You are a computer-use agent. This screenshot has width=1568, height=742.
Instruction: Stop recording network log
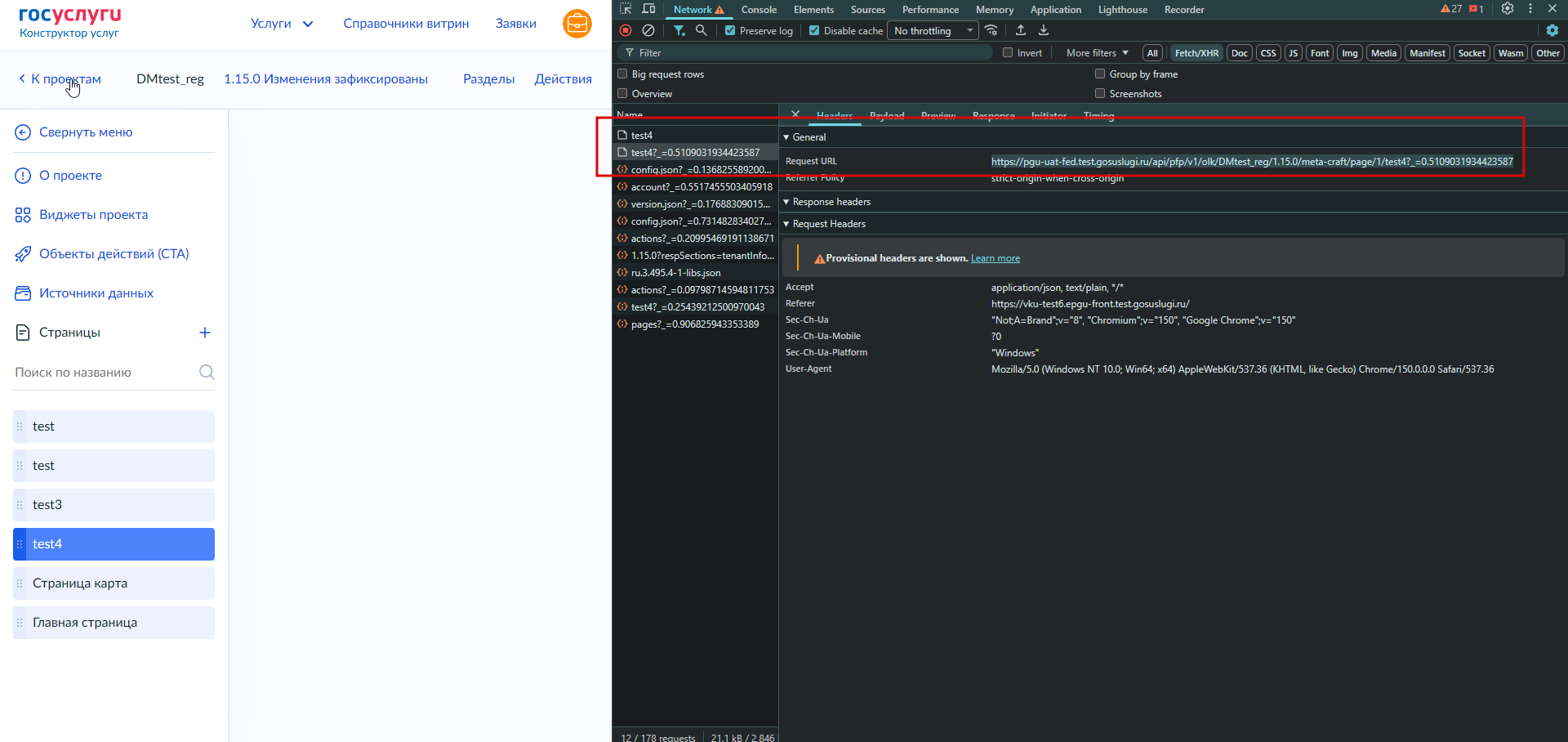pos(626,30)
